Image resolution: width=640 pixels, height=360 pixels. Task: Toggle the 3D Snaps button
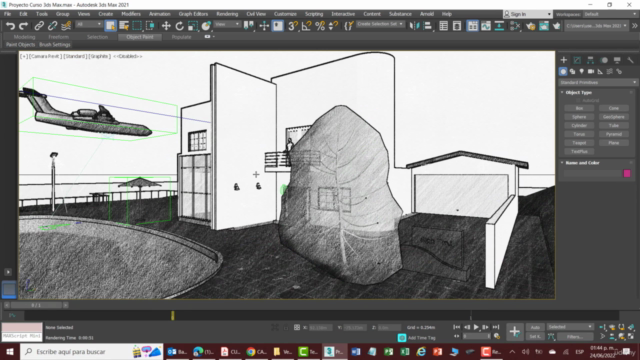tap(293, 26)
